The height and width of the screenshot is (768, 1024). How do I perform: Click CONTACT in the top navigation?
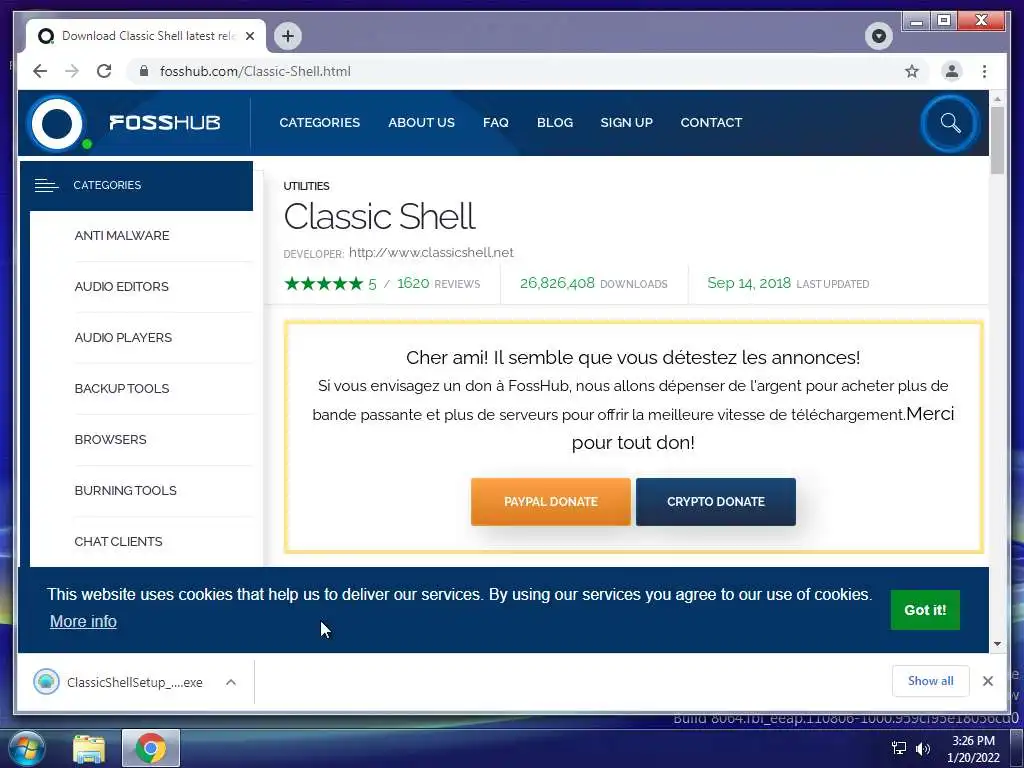tap(711, 122)
